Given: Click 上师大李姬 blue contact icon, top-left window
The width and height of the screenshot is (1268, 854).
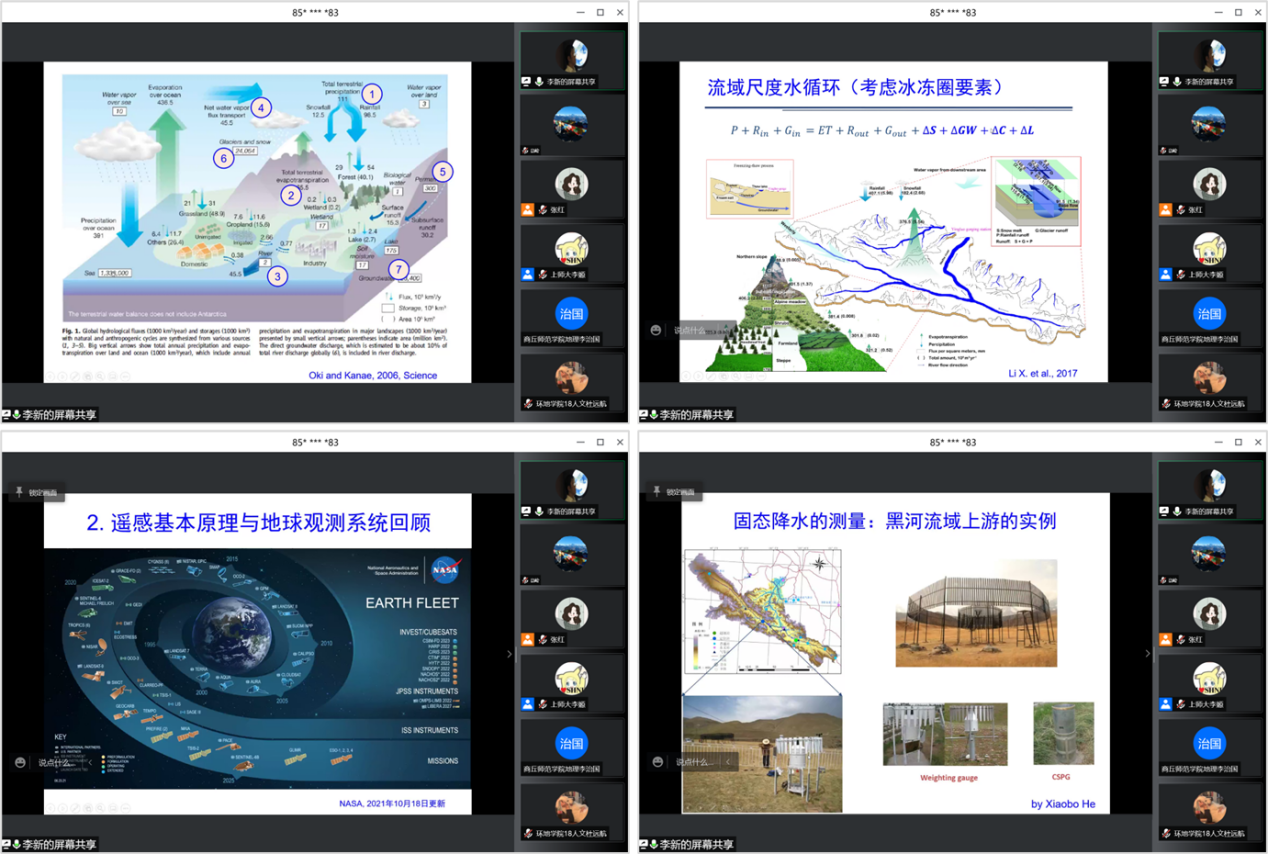Looking at the screenshot, I should pyautogui.click(x=527, y=274).
